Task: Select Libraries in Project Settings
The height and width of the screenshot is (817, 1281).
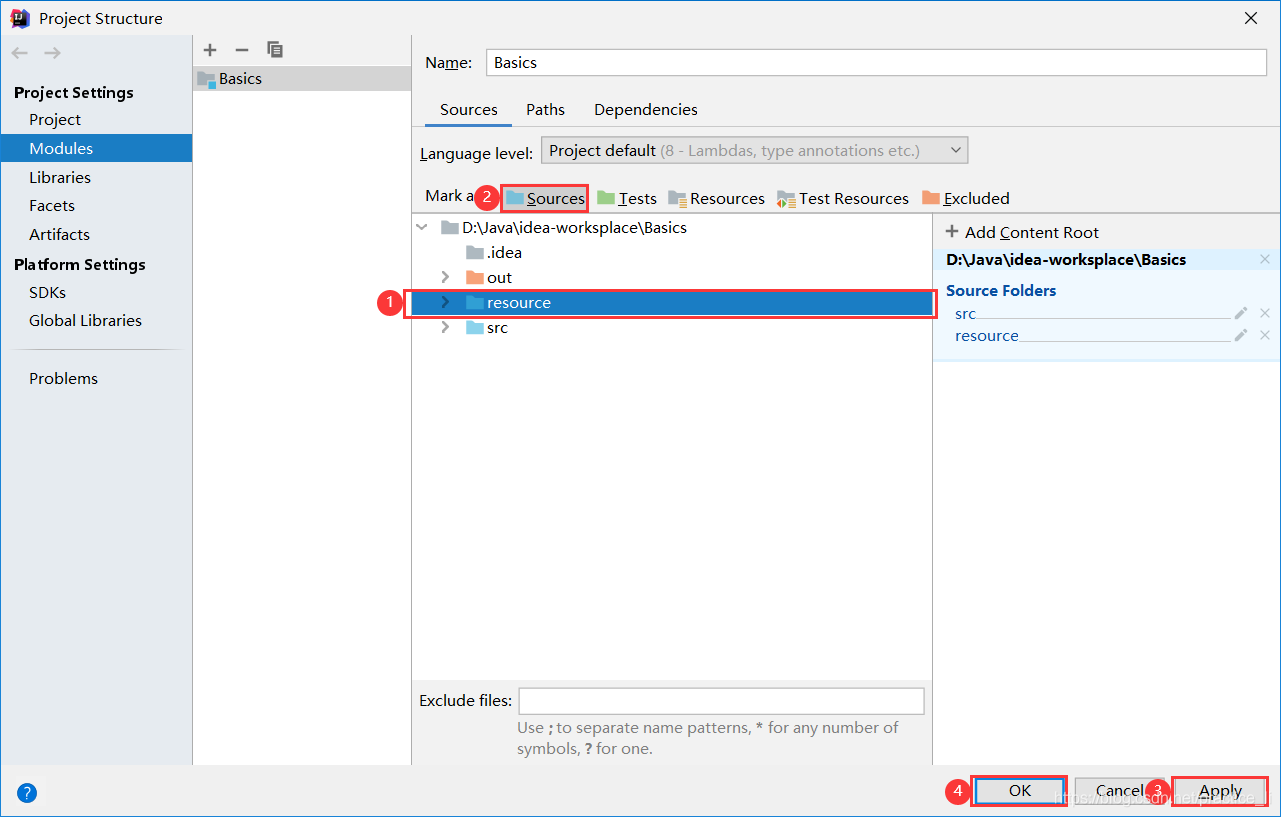Action: click(x=60, y=177)
